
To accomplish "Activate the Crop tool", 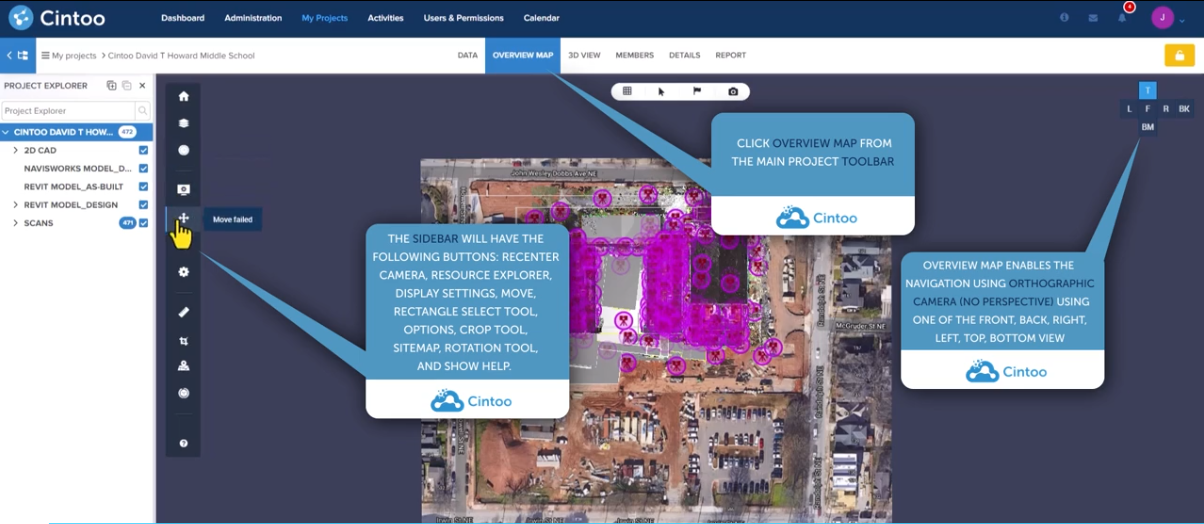I will (x=183, y=341).
